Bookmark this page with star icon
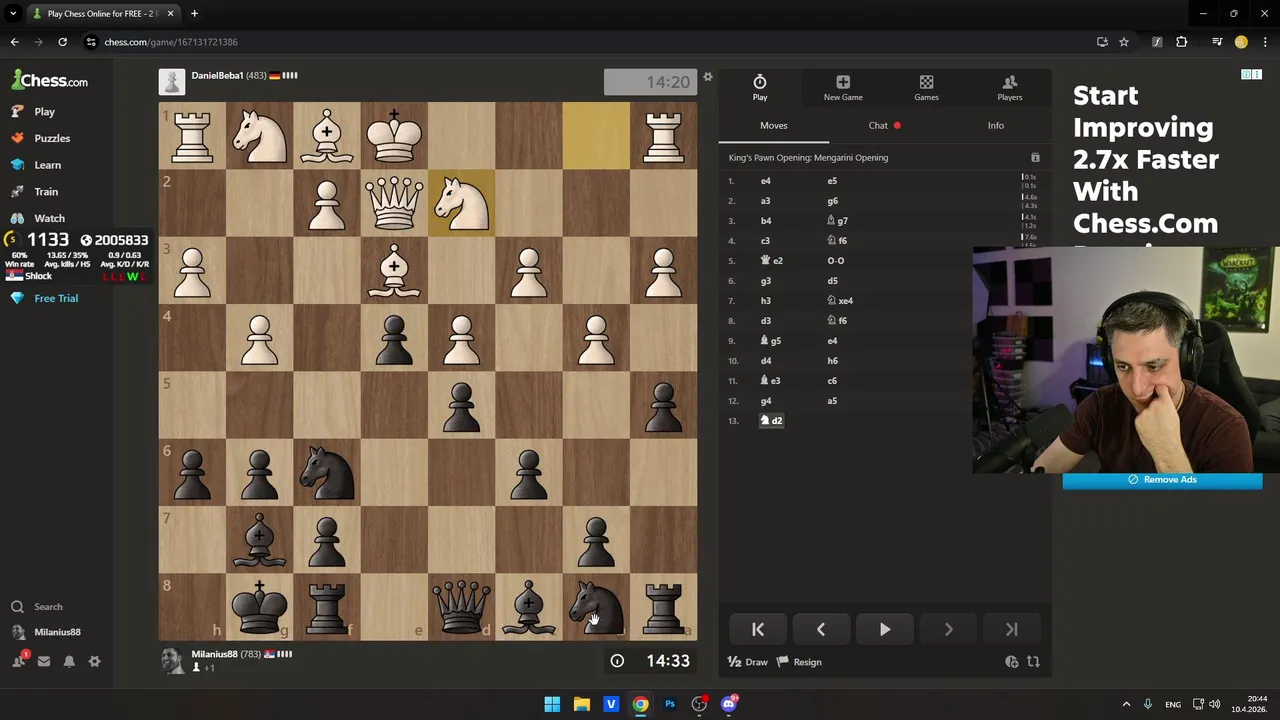 (x=1124, y=42)
